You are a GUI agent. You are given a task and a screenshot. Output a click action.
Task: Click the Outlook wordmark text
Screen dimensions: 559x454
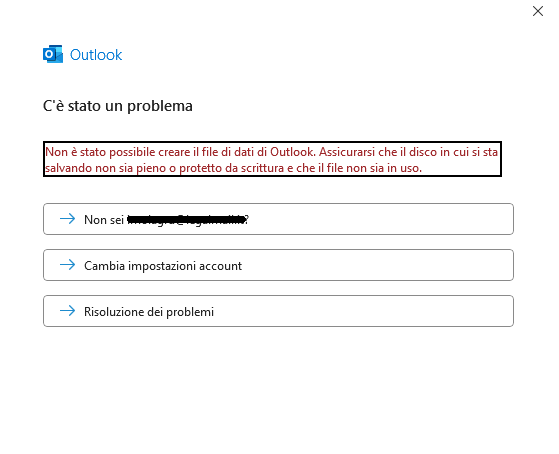(x=96, y=55)
